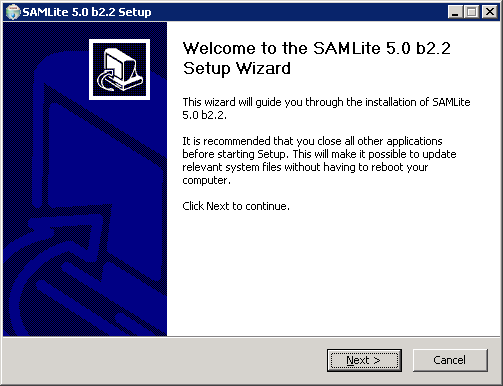Click the computer installer logo in banner

click(119, 69)
